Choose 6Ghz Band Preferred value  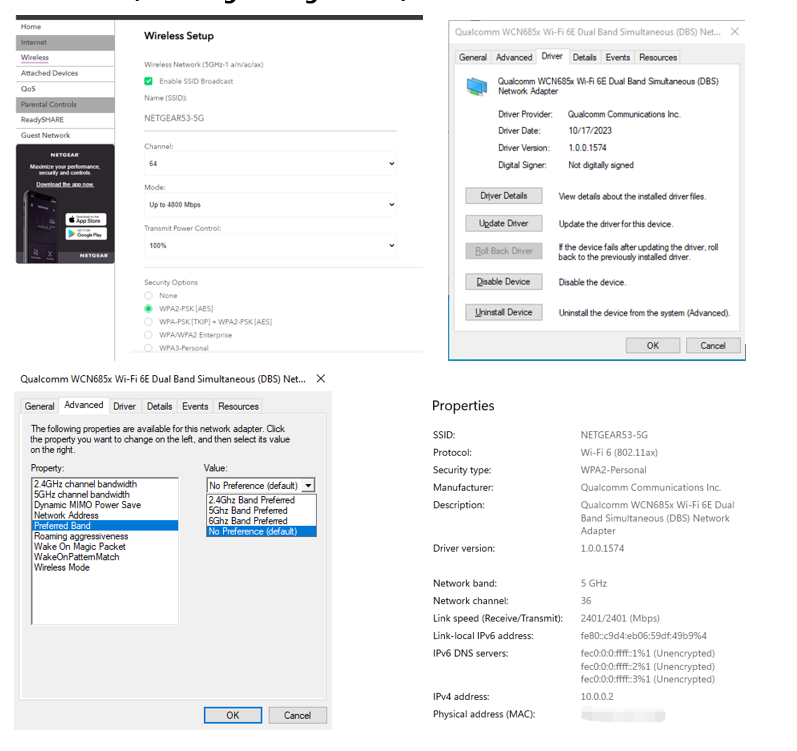261,521
